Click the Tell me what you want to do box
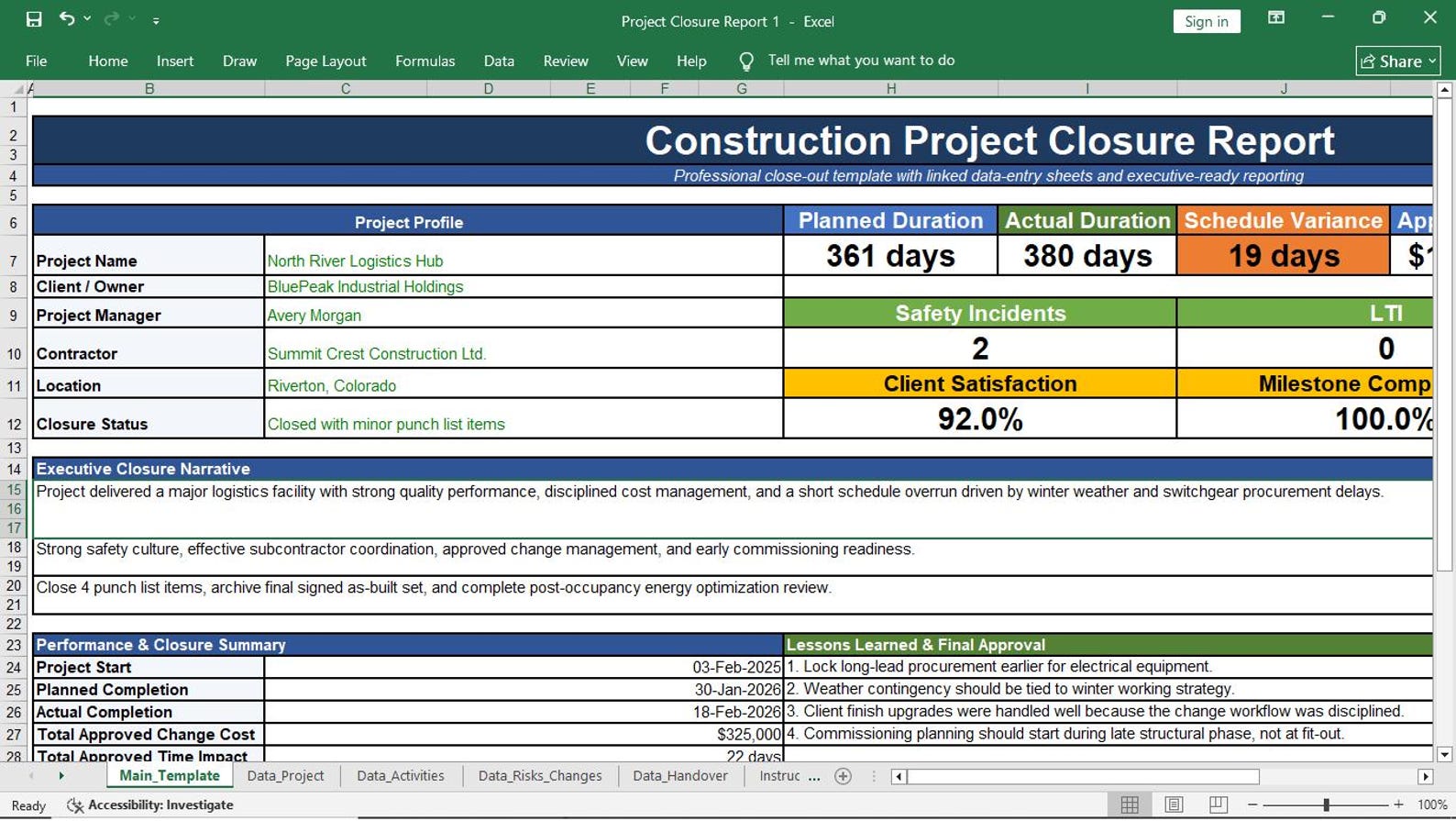This screenshot has width=1456, height=821. pyautogui.click(x=861, y=61)
